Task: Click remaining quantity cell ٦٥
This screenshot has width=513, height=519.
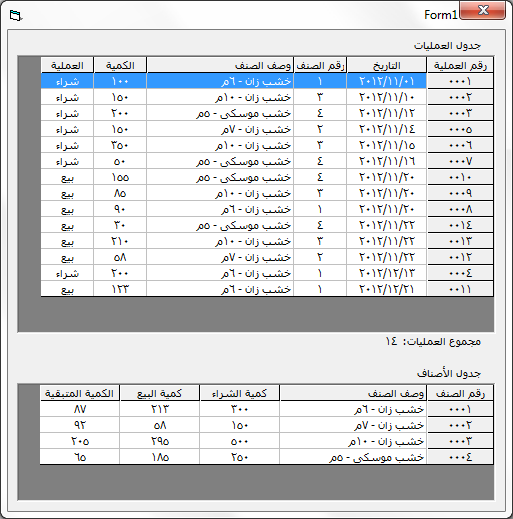Action: tap(79, 457)
